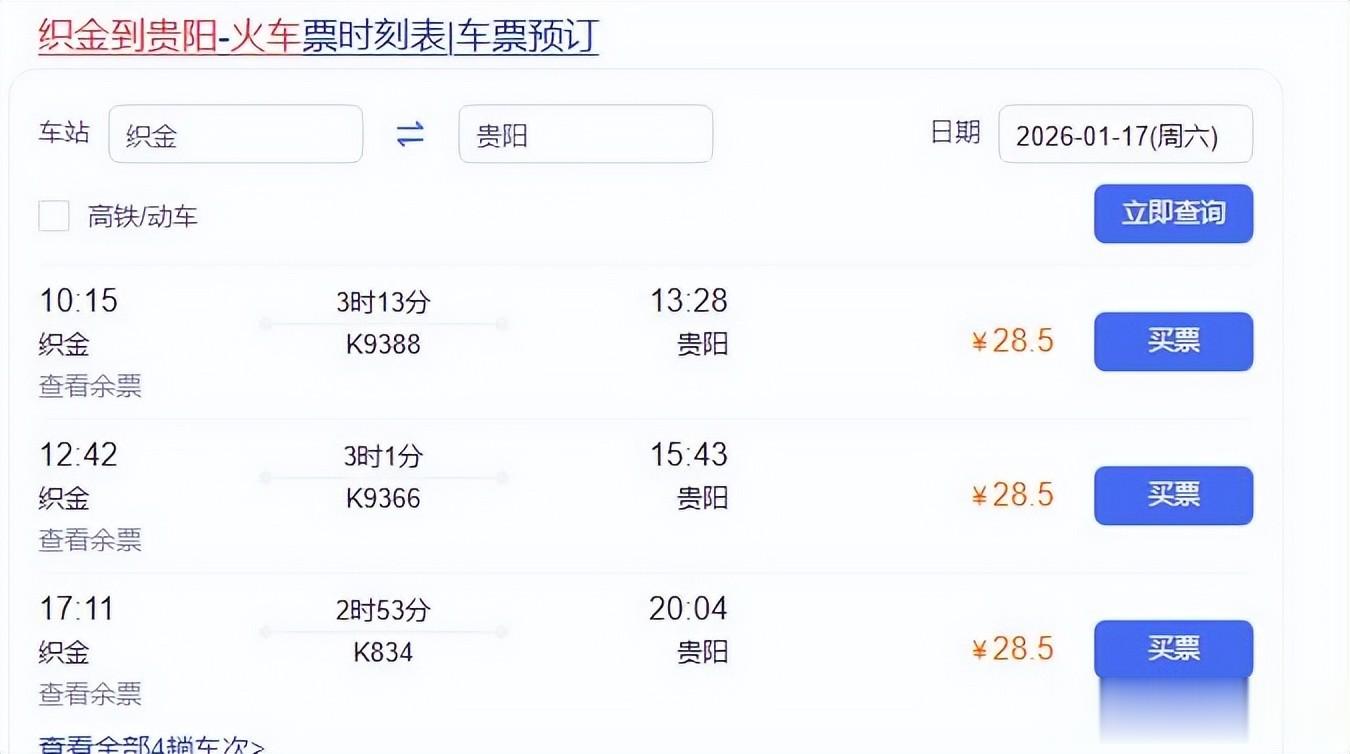This screenshot has width=1350, height=754.
Task: Open 查看余票 under the 17:11 departure
Action: tap(90, 694)
